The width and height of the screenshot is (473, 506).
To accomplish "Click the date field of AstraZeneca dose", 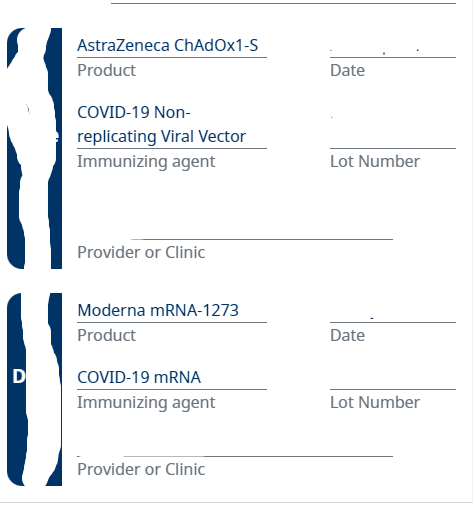I will pos(393,47).
